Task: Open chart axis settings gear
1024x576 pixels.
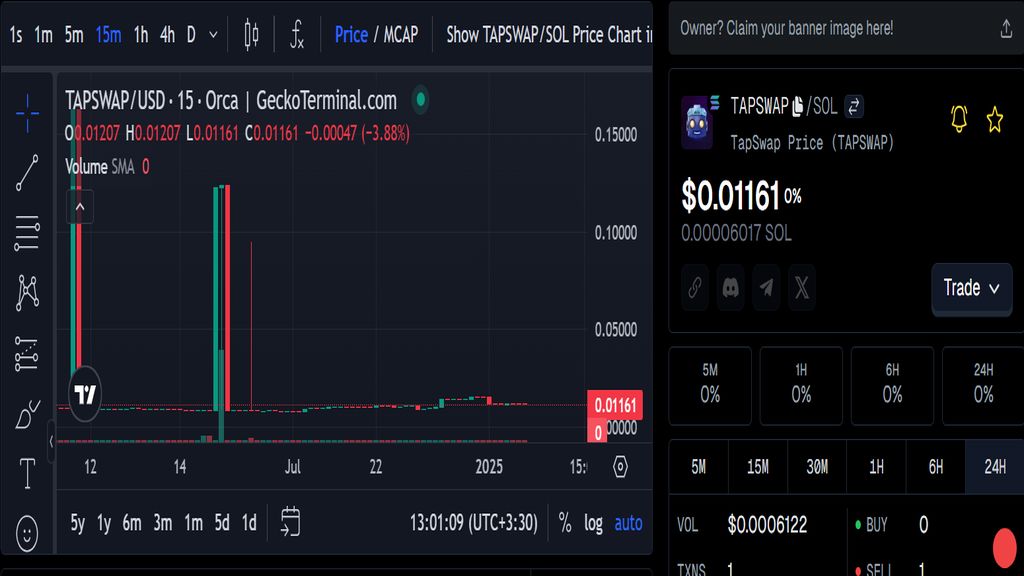Action: click(620, 466)
